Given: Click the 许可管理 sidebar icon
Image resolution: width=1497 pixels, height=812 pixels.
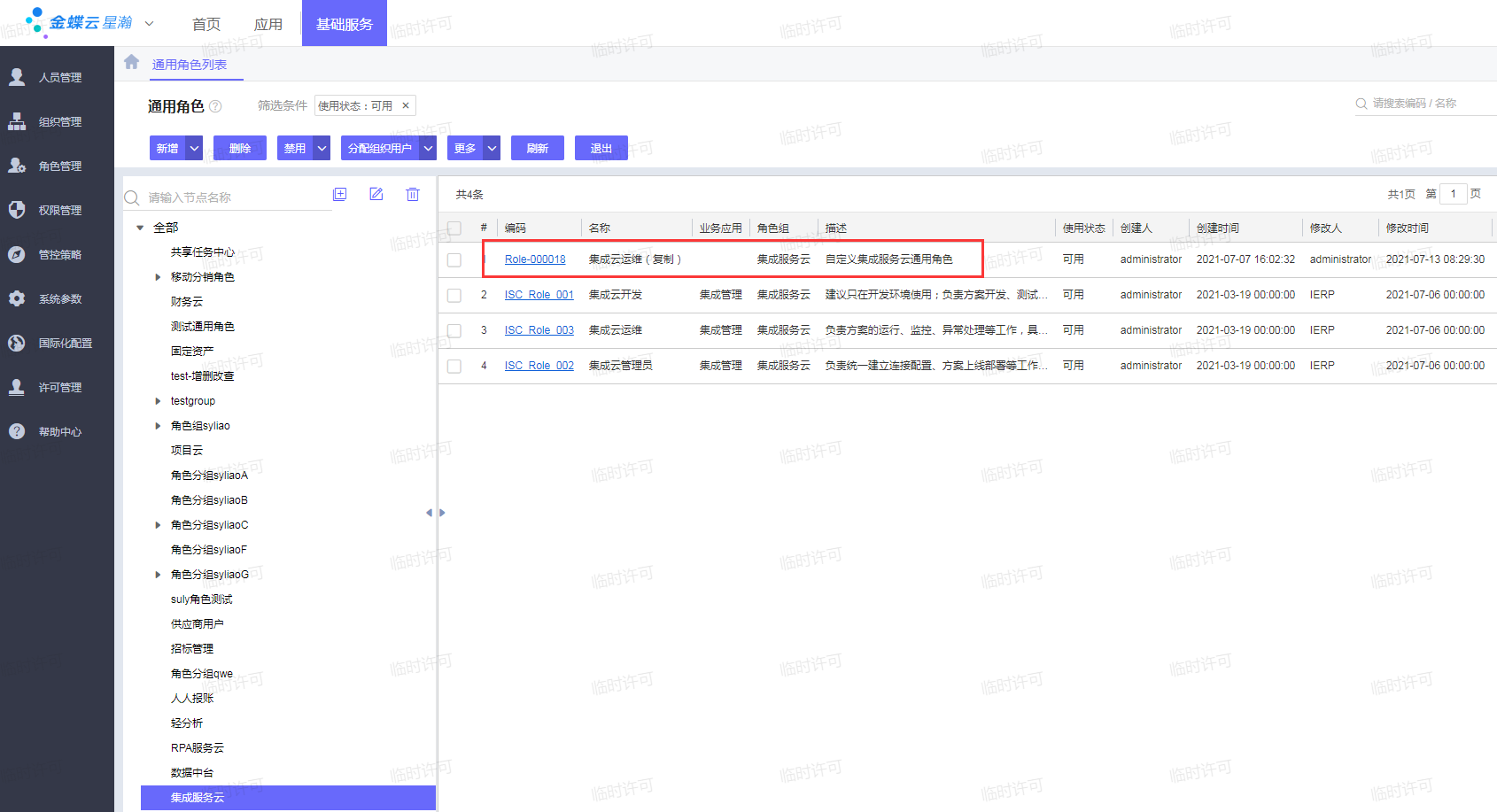Looking at the screenshot, I should point(17,387).
